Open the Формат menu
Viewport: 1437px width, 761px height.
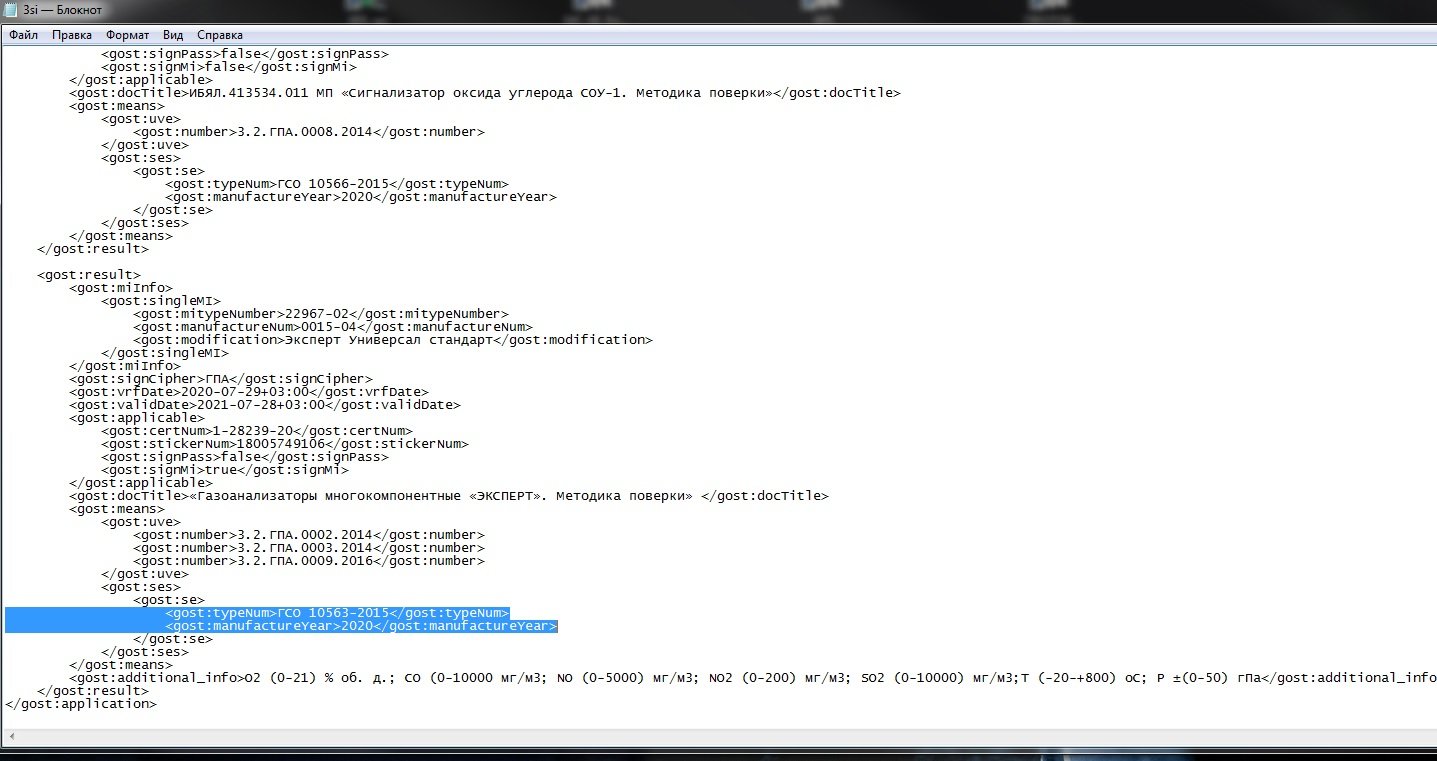(x=127, y=35)
